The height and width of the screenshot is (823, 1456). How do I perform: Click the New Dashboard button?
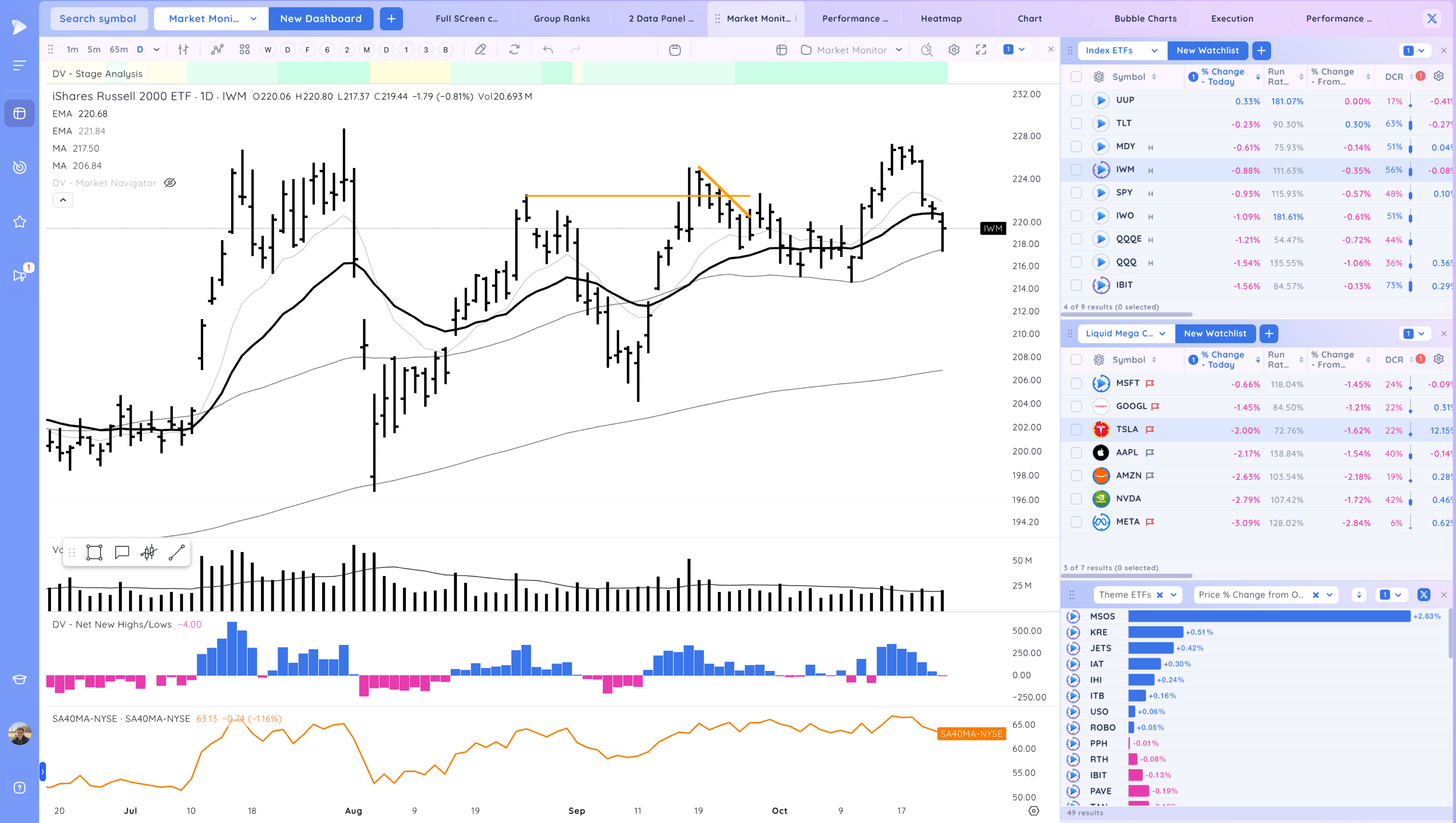coord(321,19)
